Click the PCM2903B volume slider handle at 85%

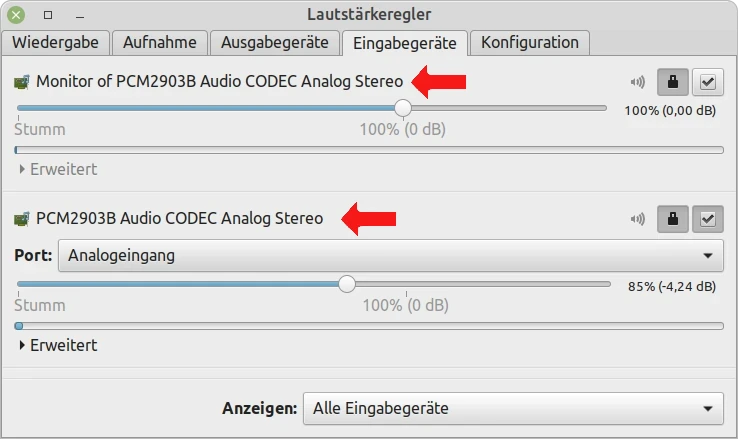coord(347,284)
